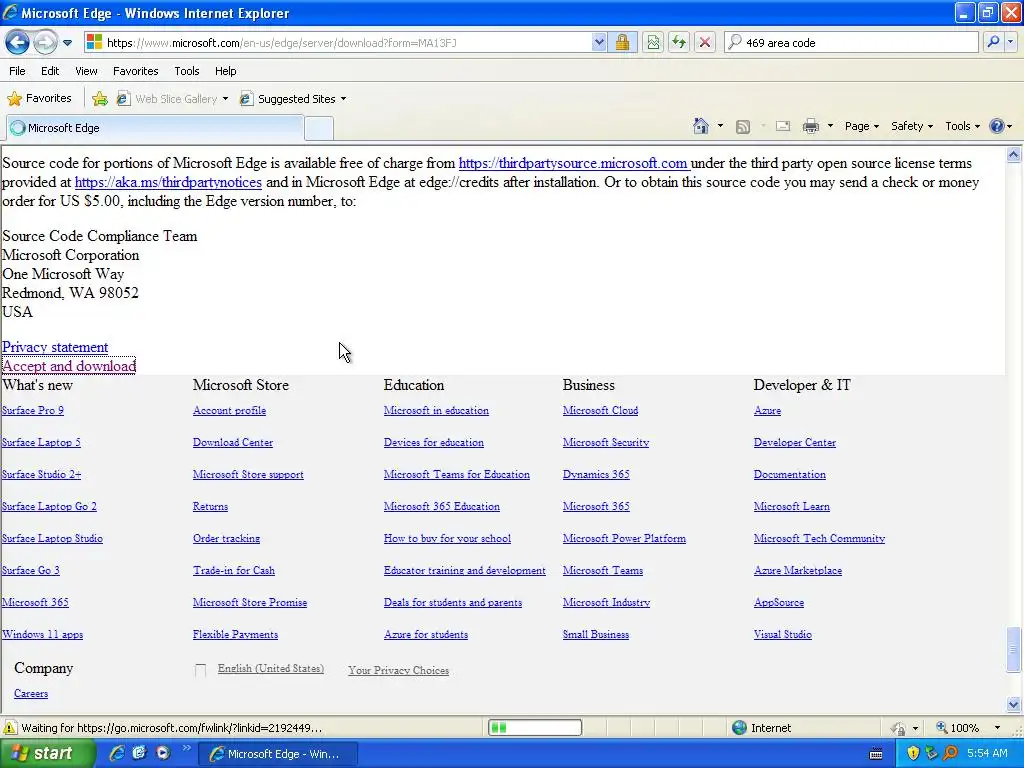This screenshot has height=768, width=1024.
Task: Open the Download Center link
Action: click(232, 443)
